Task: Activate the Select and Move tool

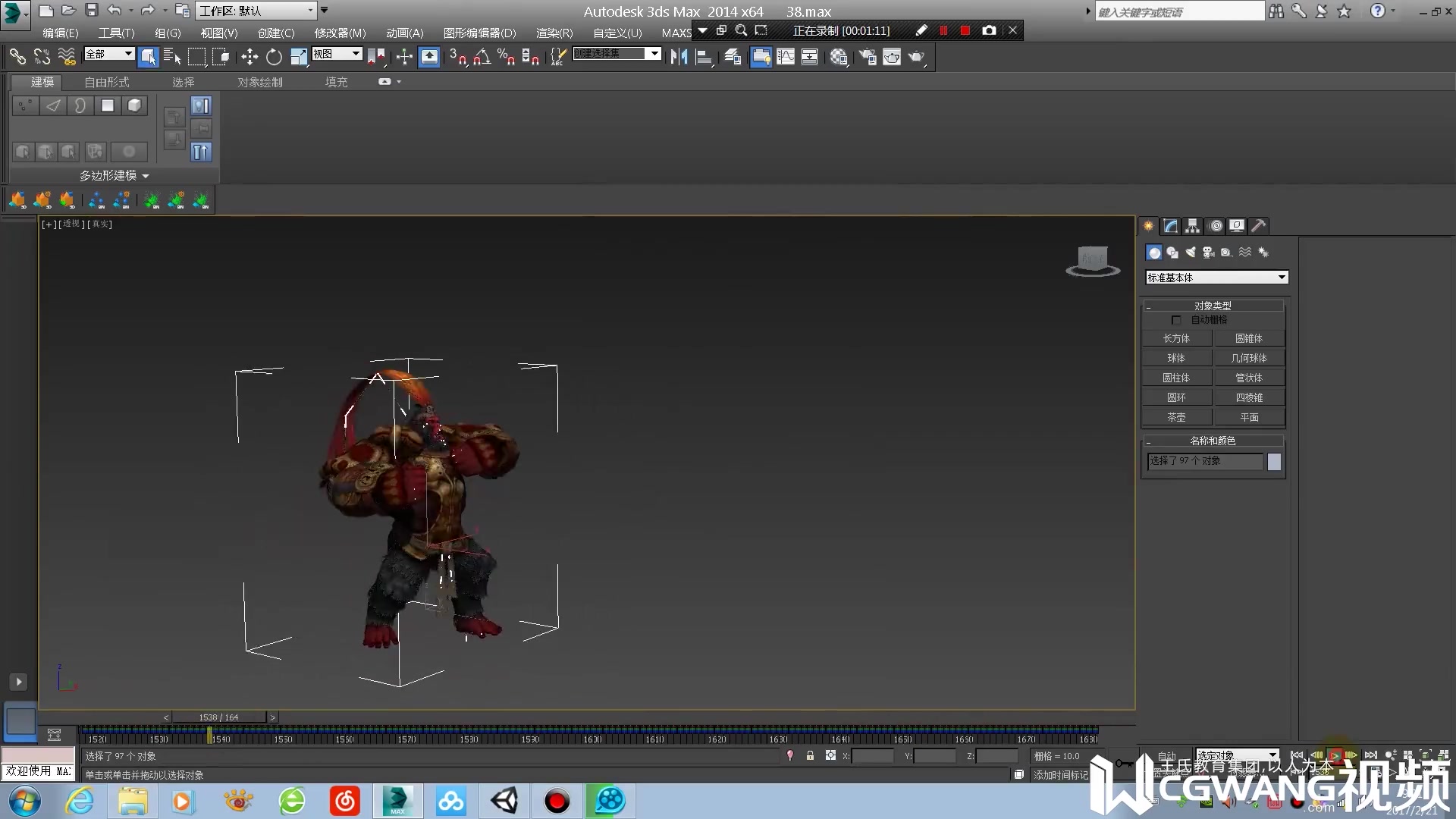Action: click(x=249, y=57)
